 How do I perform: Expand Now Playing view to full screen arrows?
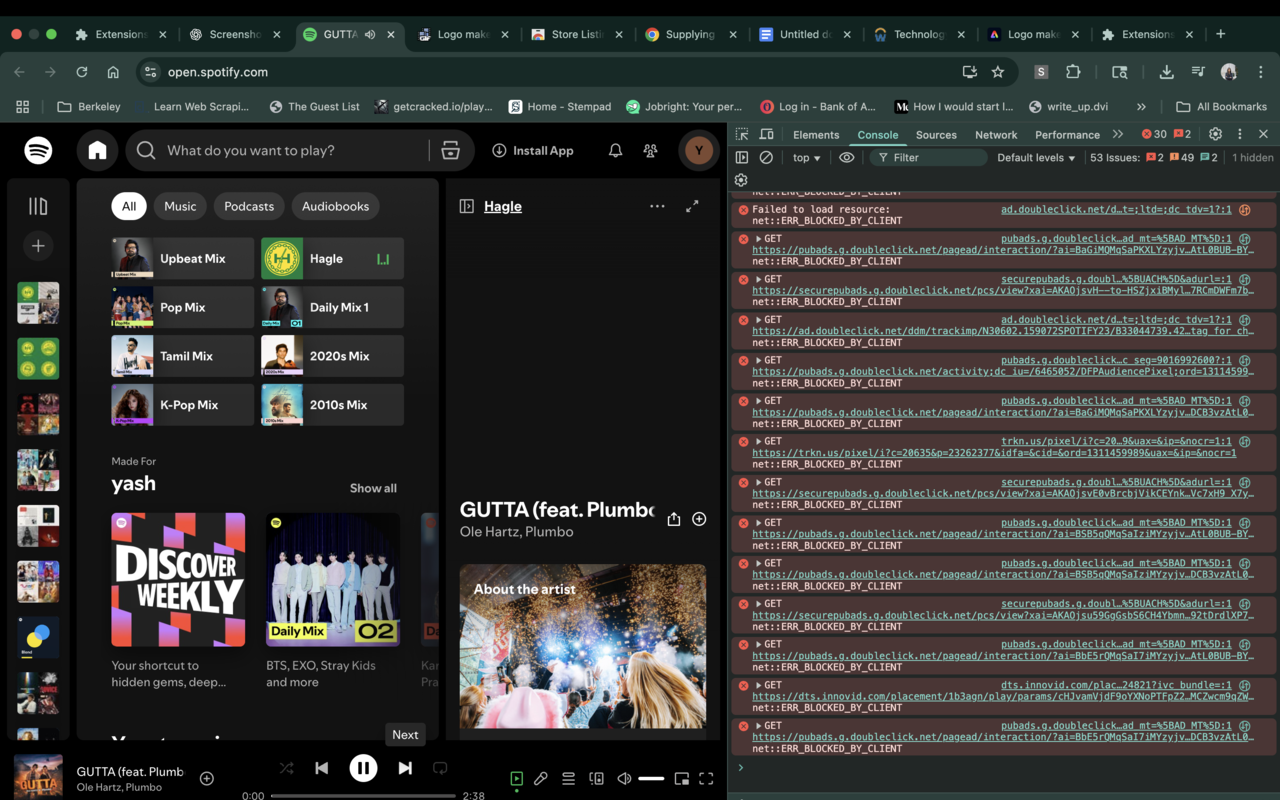click(x=692, y=206)
